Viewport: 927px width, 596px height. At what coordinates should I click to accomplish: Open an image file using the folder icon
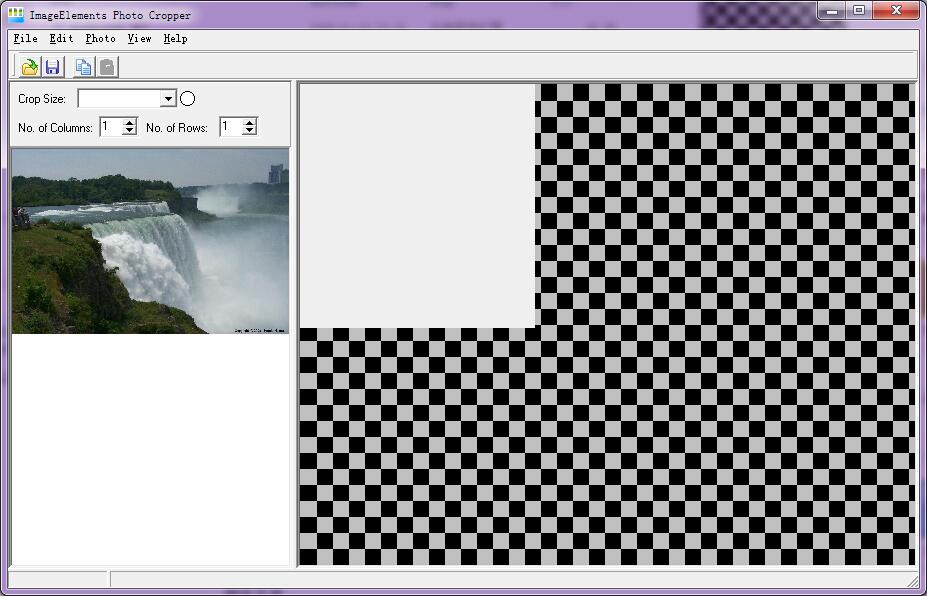[x=28, y=66]
